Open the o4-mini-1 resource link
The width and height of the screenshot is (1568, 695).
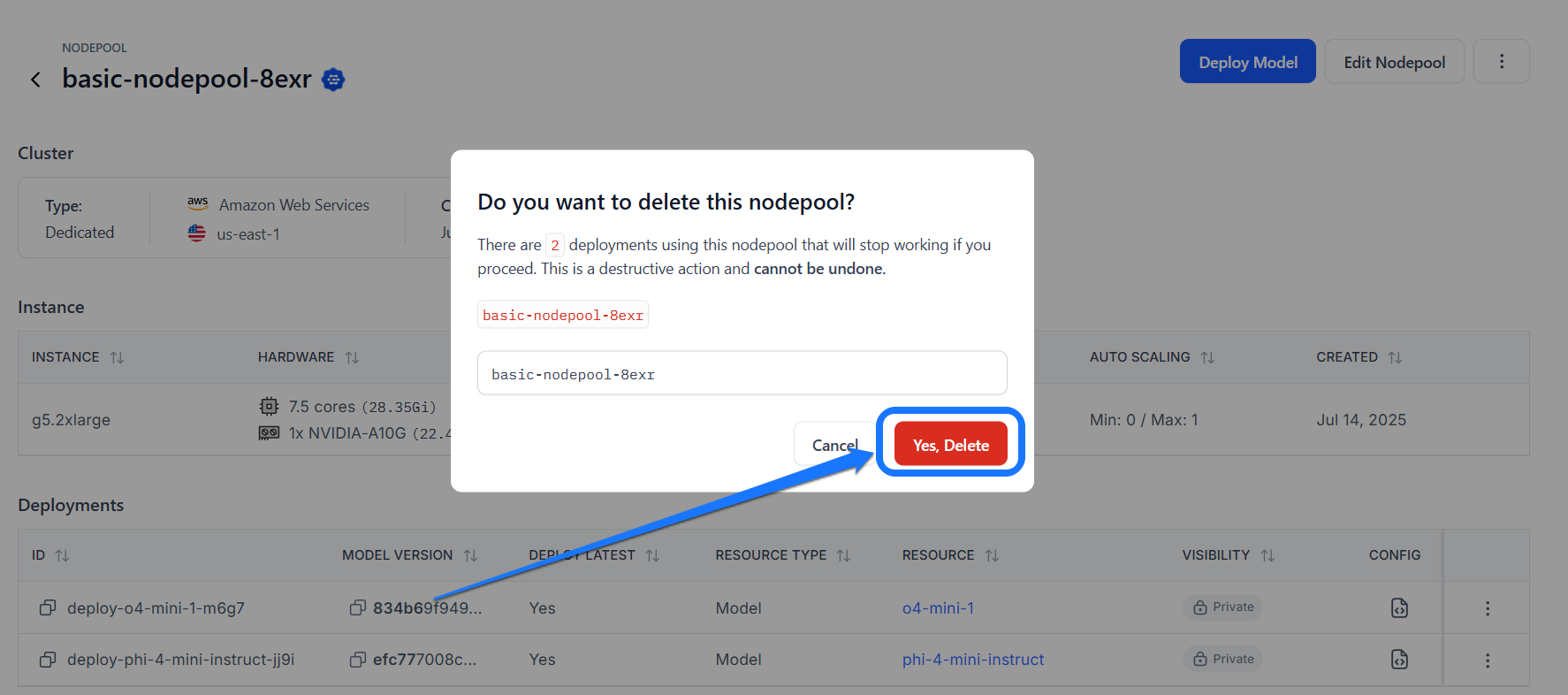pyautogui.click(x=938, y=607)
